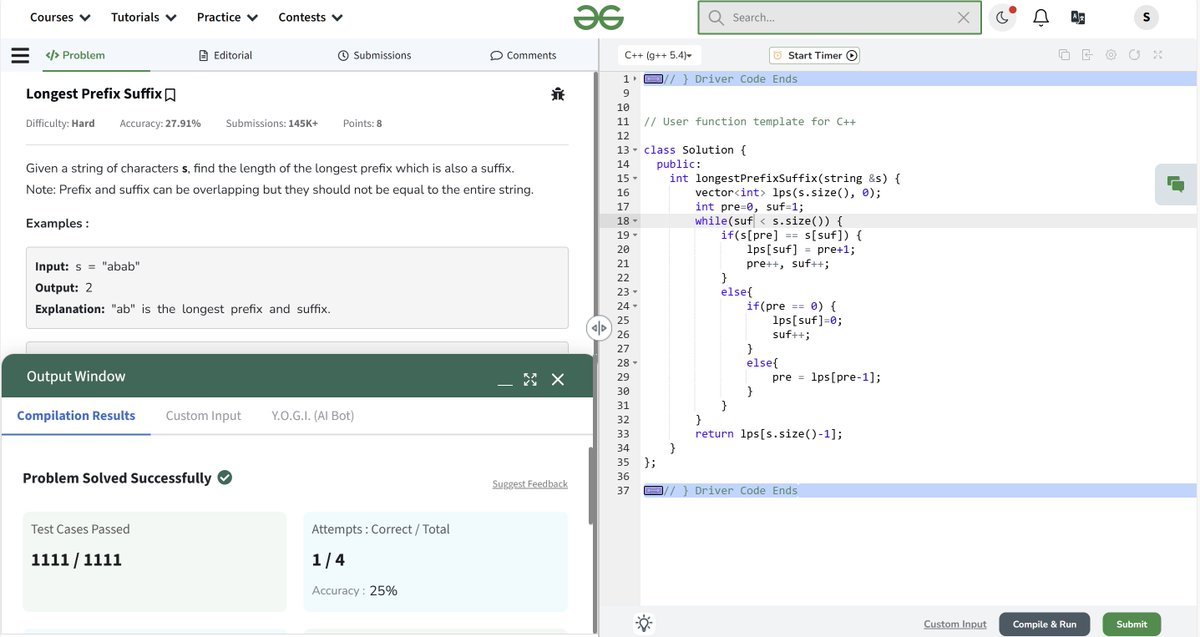Open the C++ (g++ 5.4) language dropdown
This screenshot has height=637, width=1200.
[x=658, y=56]
